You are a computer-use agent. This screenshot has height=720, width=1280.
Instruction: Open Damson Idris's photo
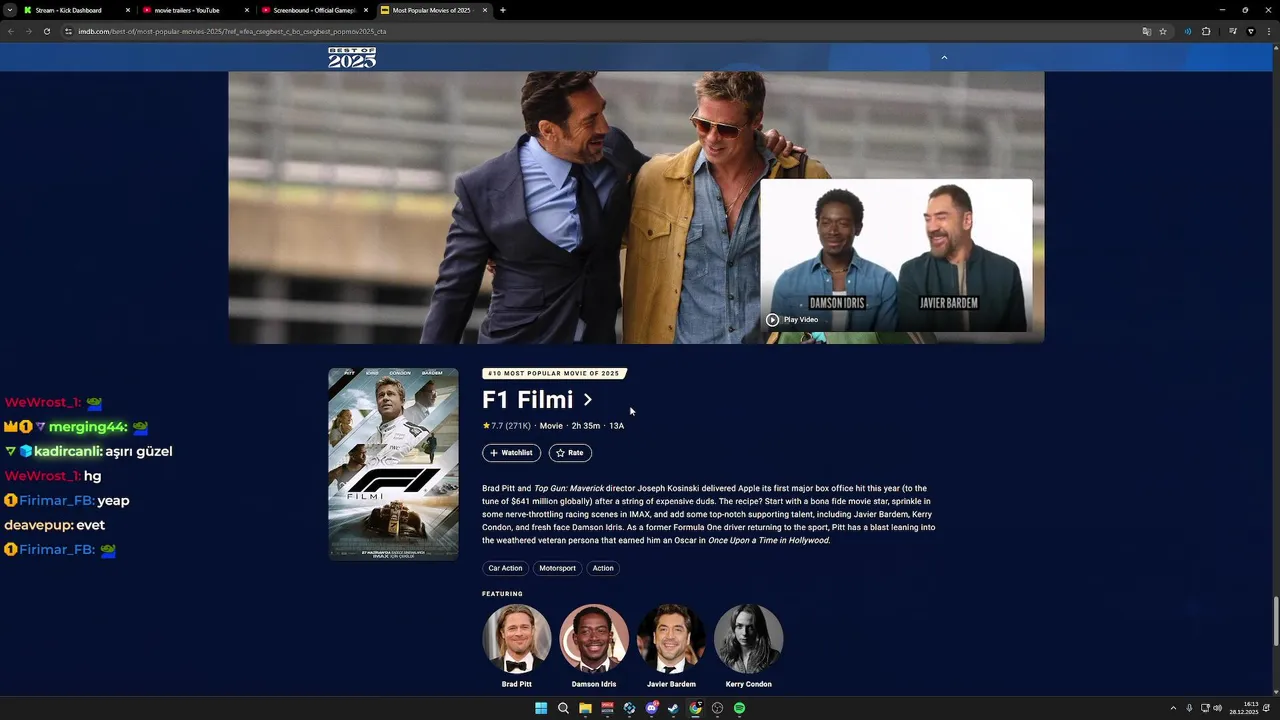(594, 639)
